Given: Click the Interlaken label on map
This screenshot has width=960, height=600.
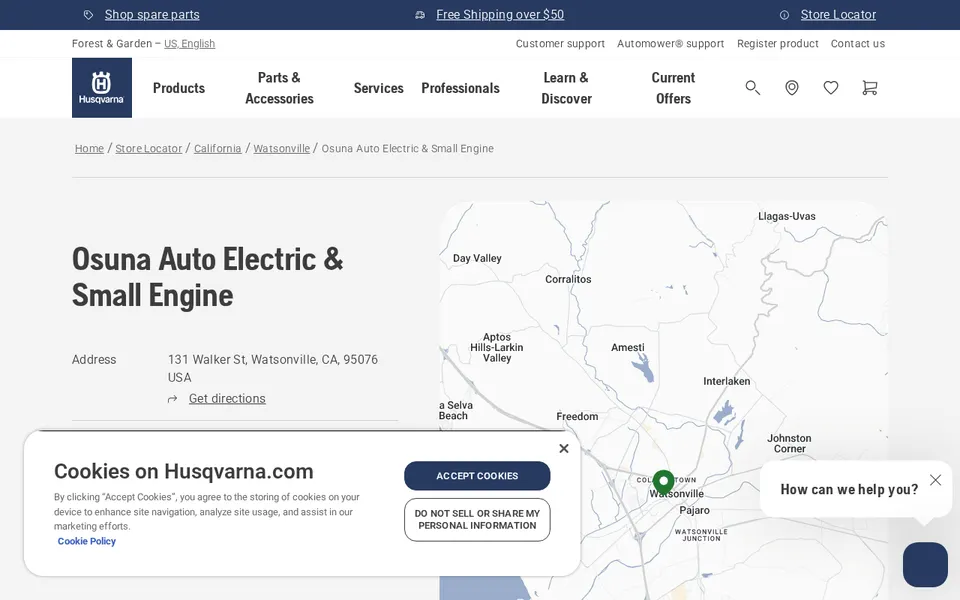Looking at the screenshot, I should coord(727,381).
